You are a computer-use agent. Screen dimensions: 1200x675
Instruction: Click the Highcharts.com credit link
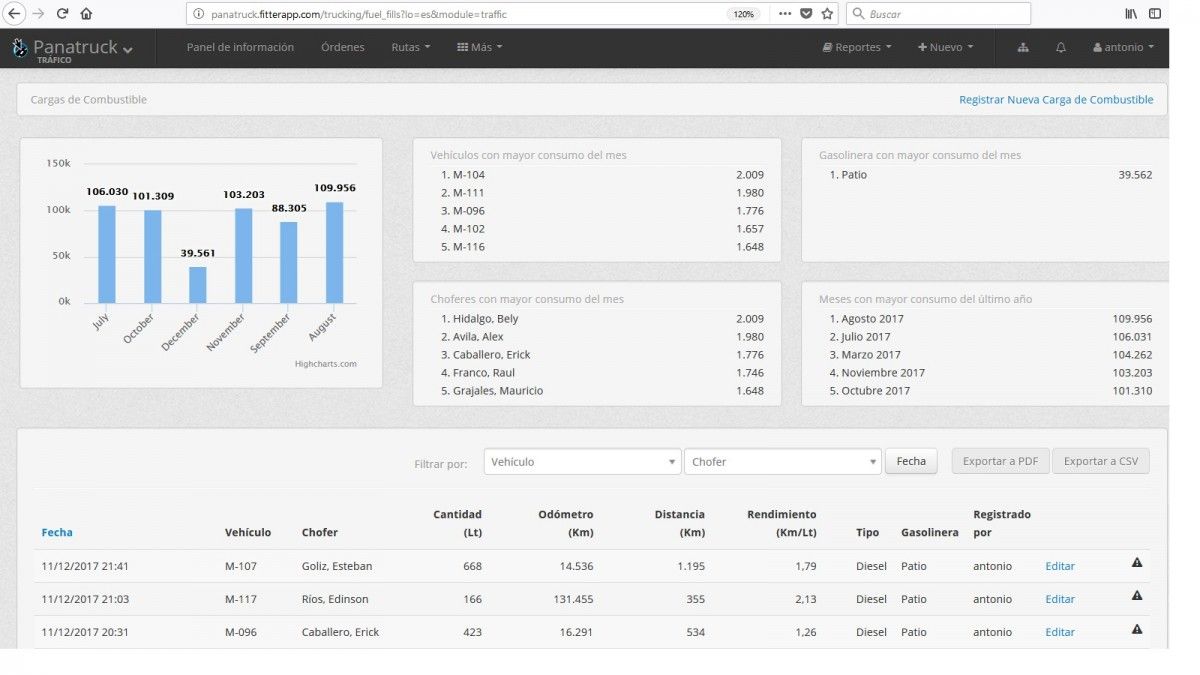pyautogui.click(x=326, y=364)
